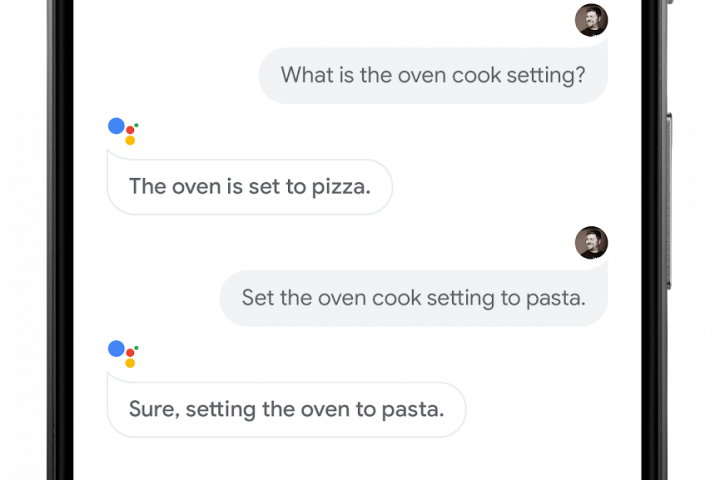Click the word "Sure" in the last reply
The image size is (720, 480).
[x=150, y=409]
